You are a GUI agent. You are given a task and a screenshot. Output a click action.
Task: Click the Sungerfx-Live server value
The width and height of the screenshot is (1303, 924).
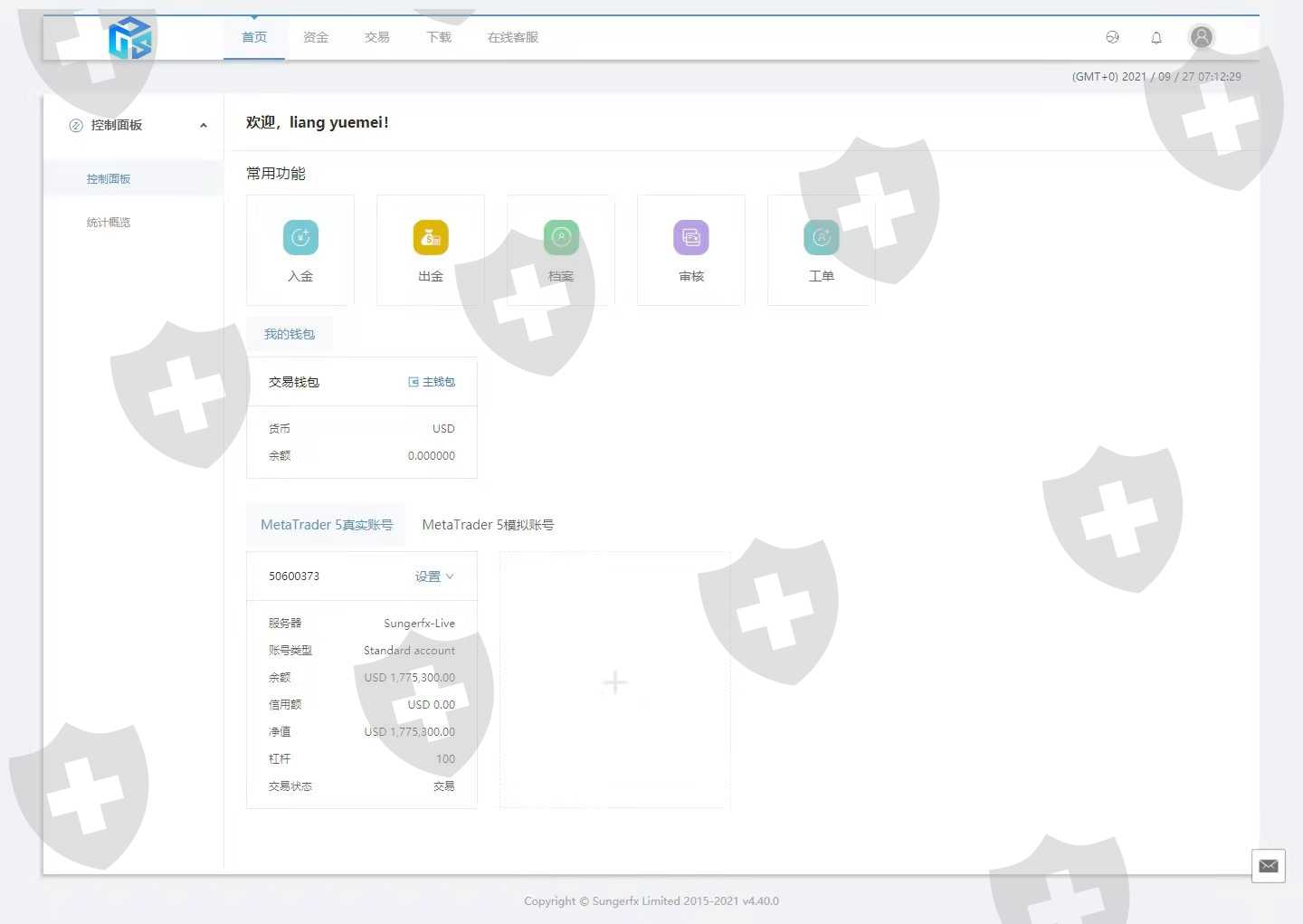(x=420, y=624)
